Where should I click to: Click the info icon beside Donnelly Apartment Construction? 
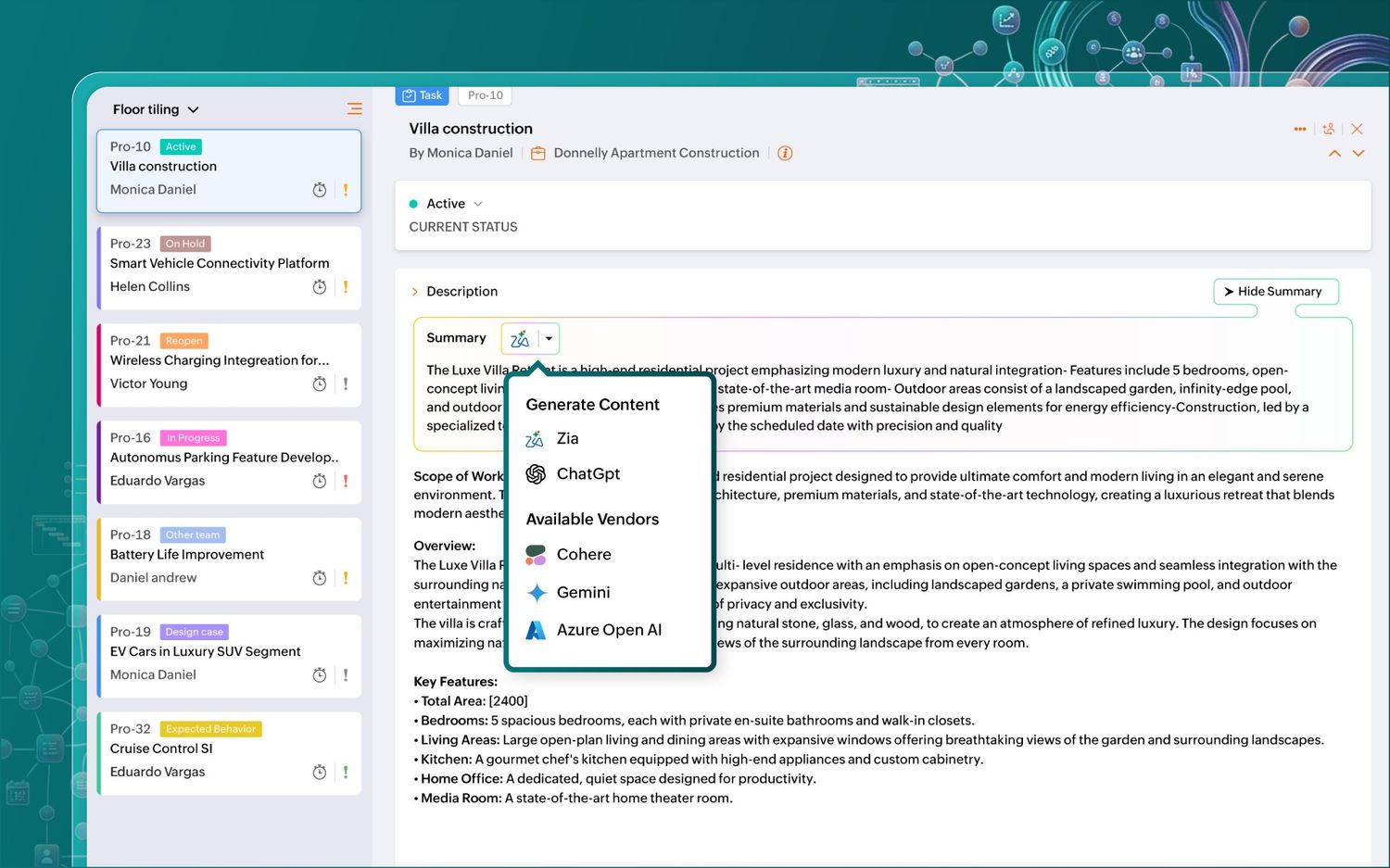point(785,154)
